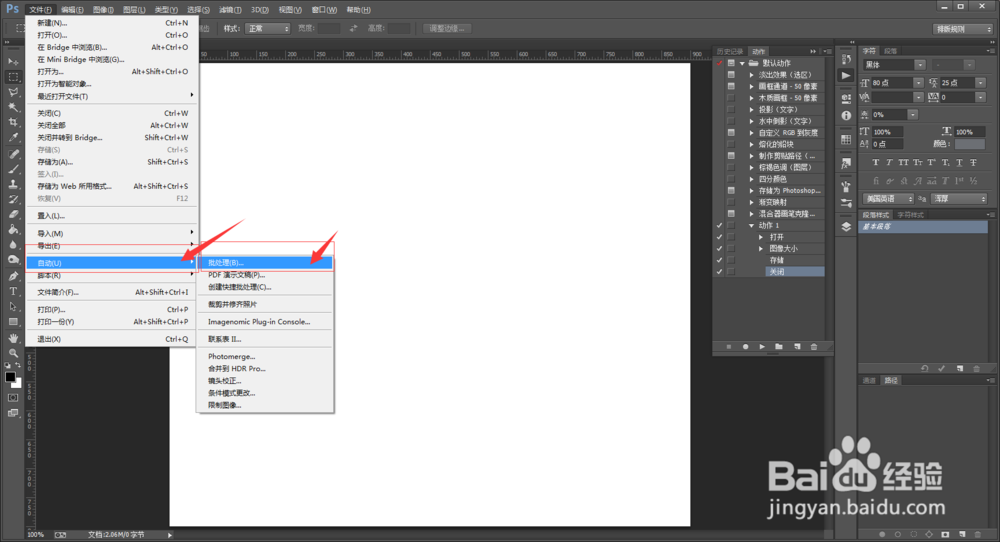Viewport: 1000px width, 542px height.
Task: Click the begin recording action button
Action: coord(746,347)
